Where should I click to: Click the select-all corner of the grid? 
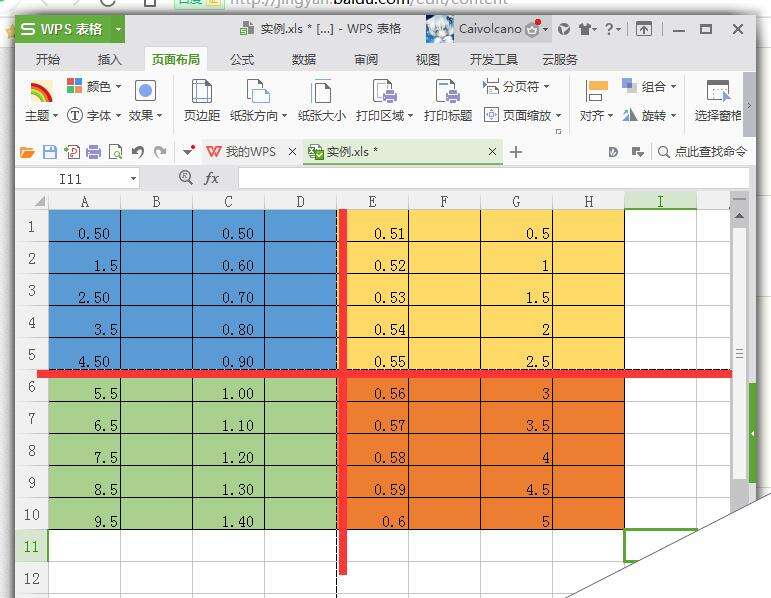click(32, 201)
